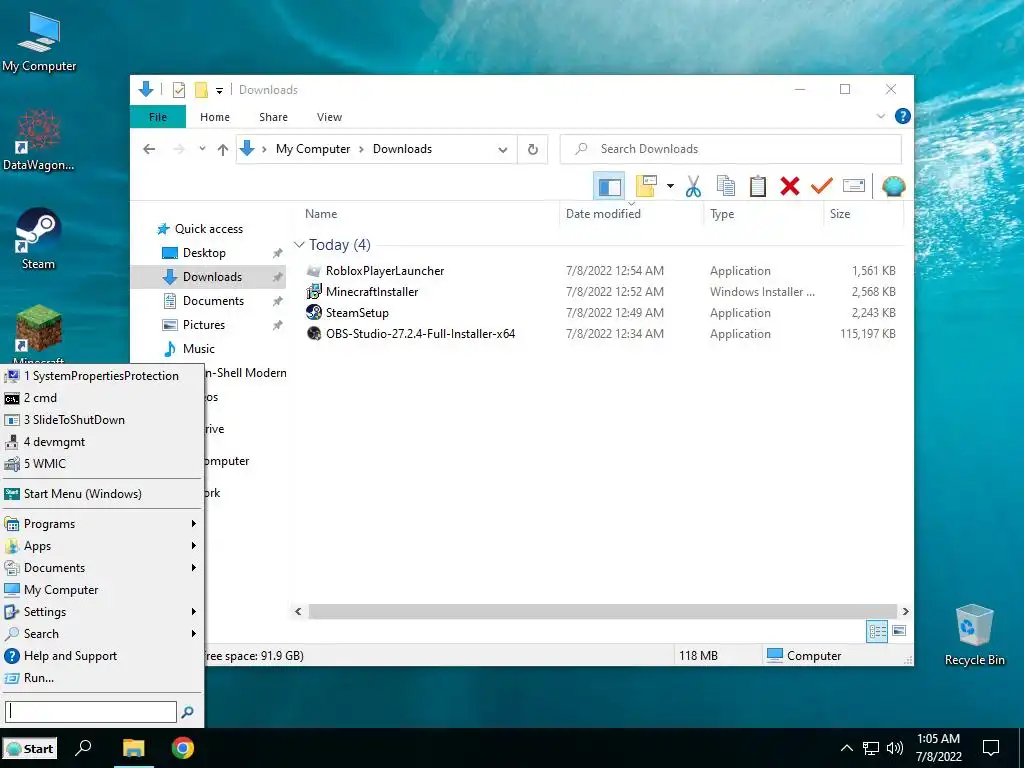The image size is (1024, 768).
Task: Select Desktop in navigation pane
Action: [x=204, y=253]
